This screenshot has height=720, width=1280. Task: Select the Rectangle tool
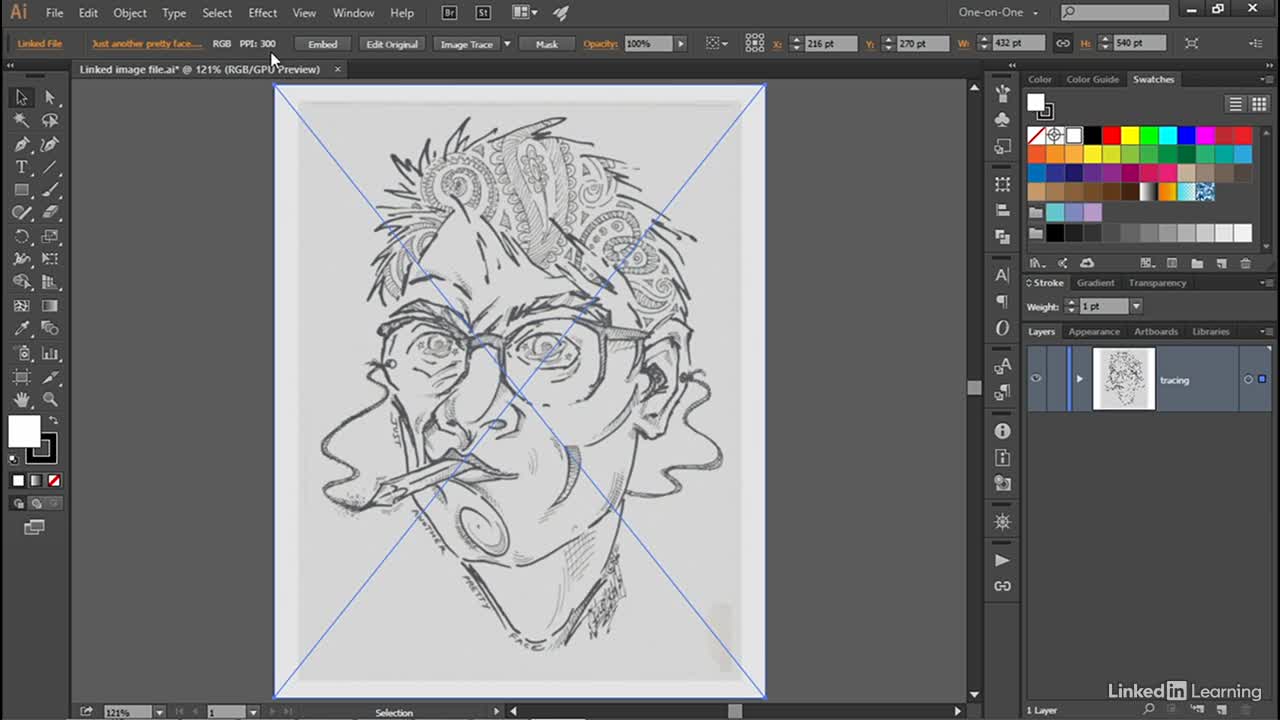(x=21, y=190)
